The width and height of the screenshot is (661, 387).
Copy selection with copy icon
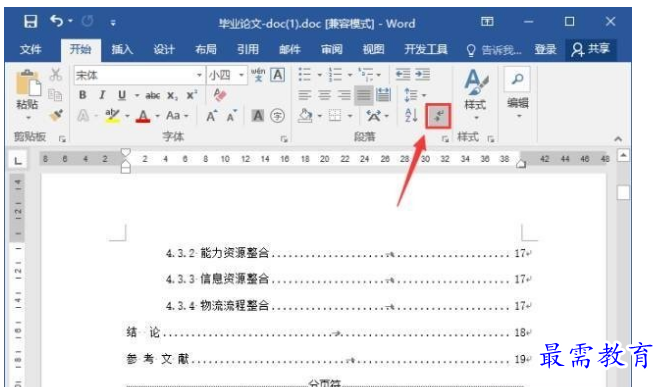pos(55,95)
